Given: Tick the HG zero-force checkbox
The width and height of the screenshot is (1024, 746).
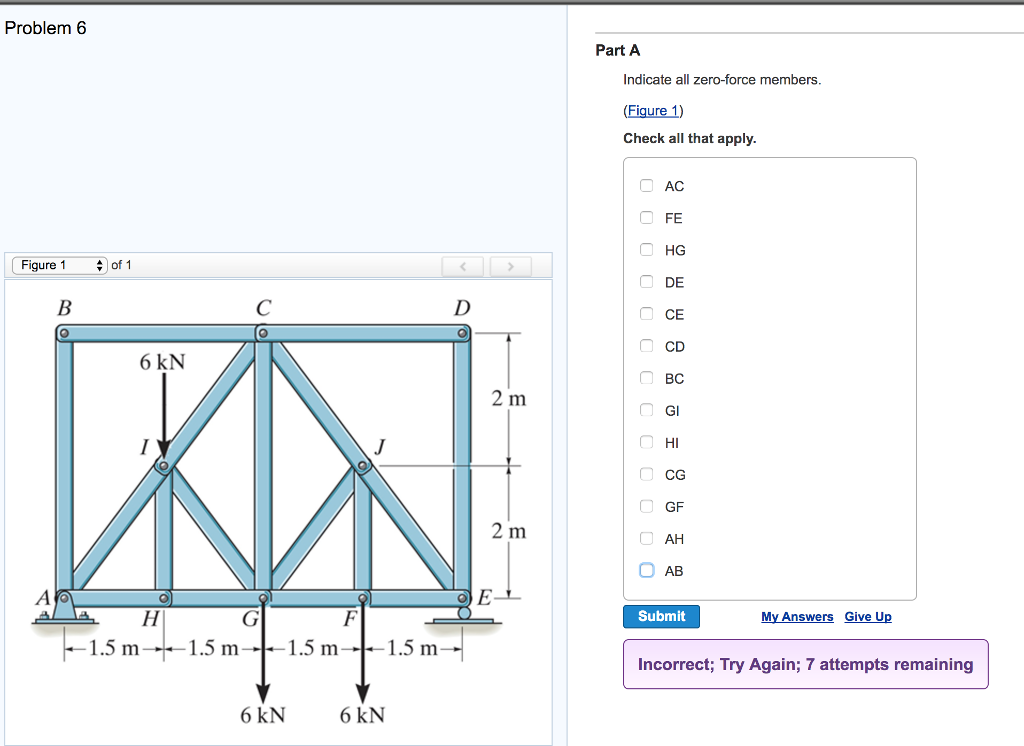Looking at the screenshot, I should [x=647, y=250].
